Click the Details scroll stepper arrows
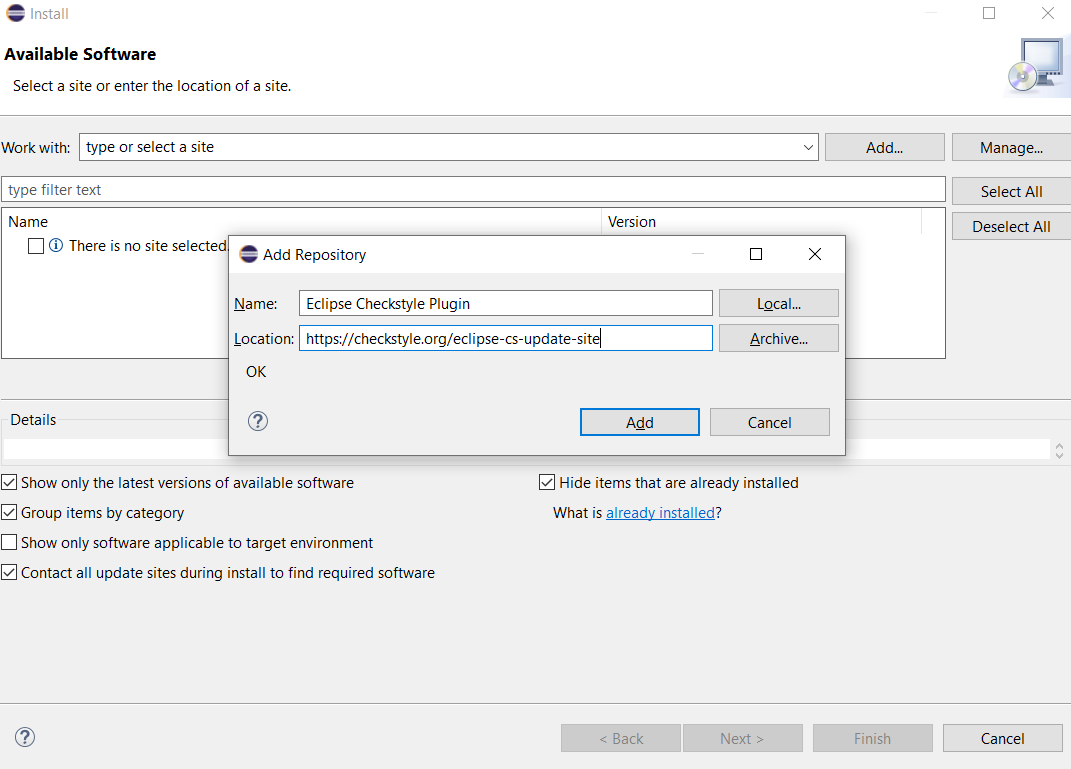The image size is (1071, 769). point(1059,451)
